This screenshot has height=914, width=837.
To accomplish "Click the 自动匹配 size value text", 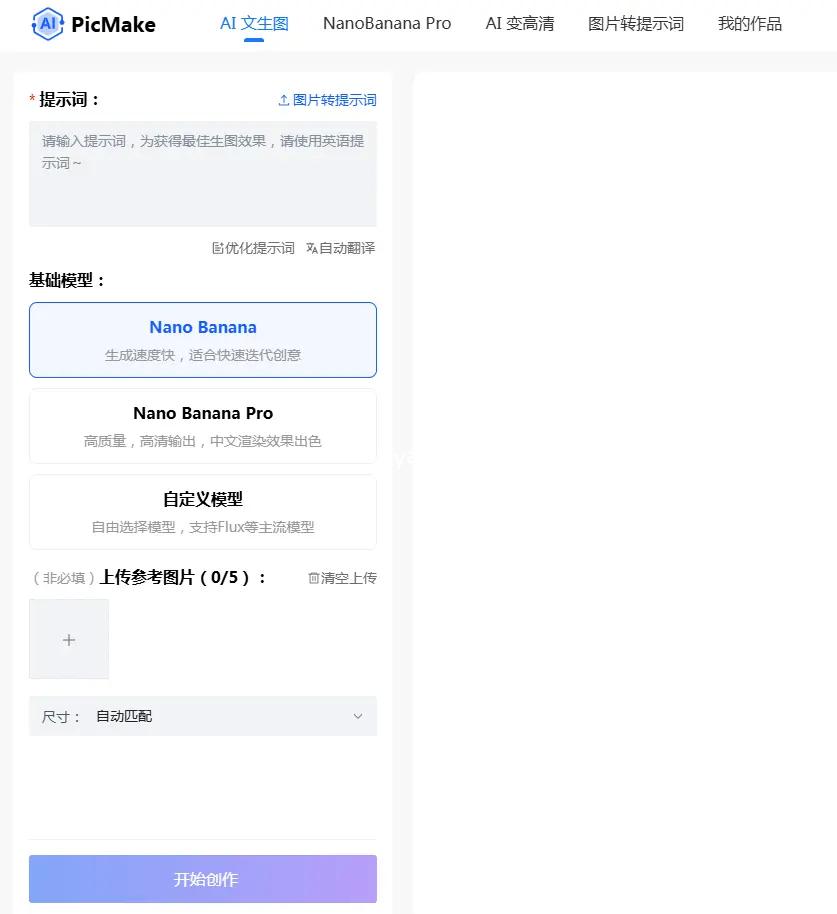I will tap(124, 716).
